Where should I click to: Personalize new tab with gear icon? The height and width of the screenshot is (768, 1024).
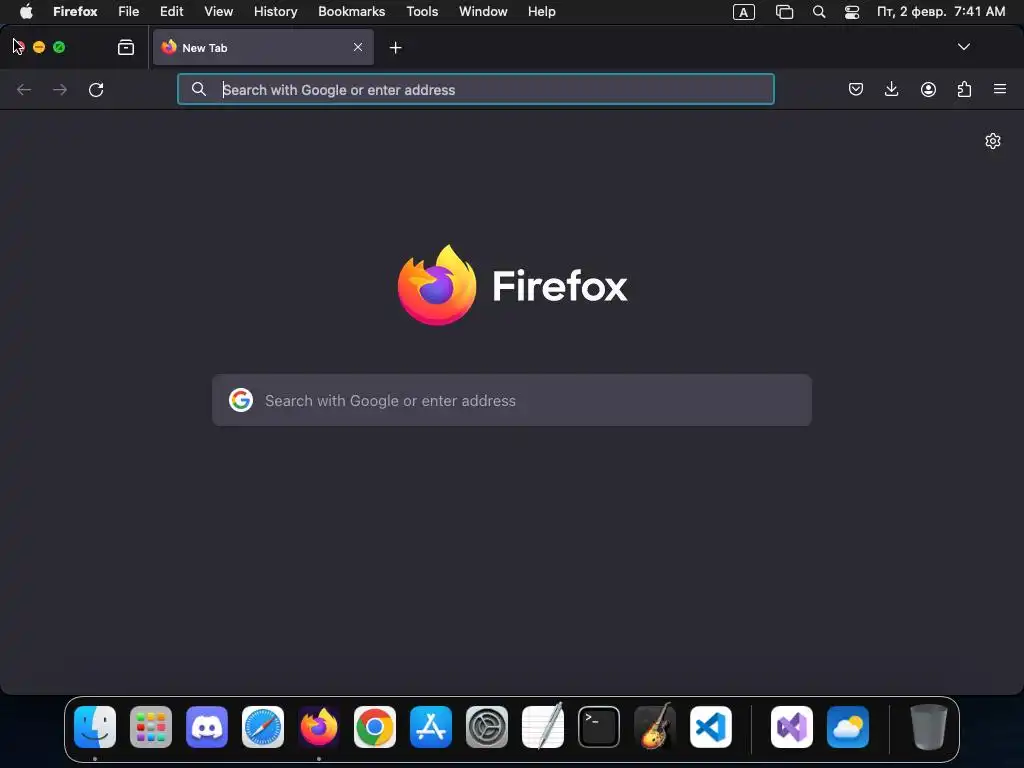coord(993,141)
